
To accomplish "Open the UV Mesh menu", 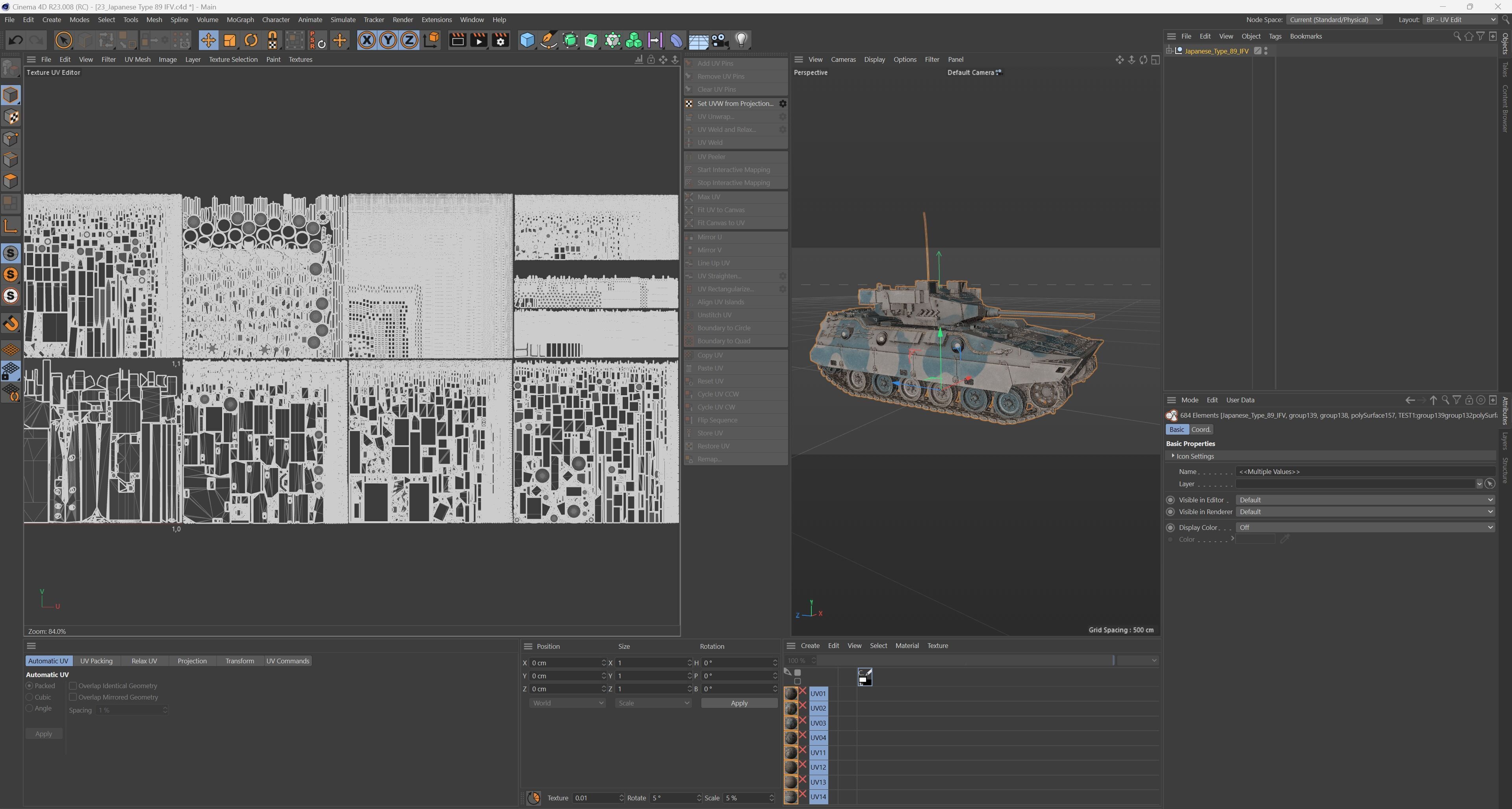I will click(x=137, y=59).
